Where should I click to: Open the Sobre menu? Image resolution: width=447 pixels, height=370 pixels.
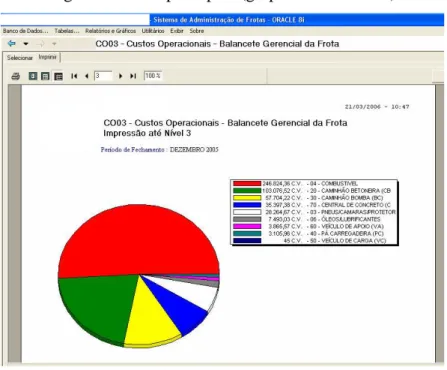[197, 31]
